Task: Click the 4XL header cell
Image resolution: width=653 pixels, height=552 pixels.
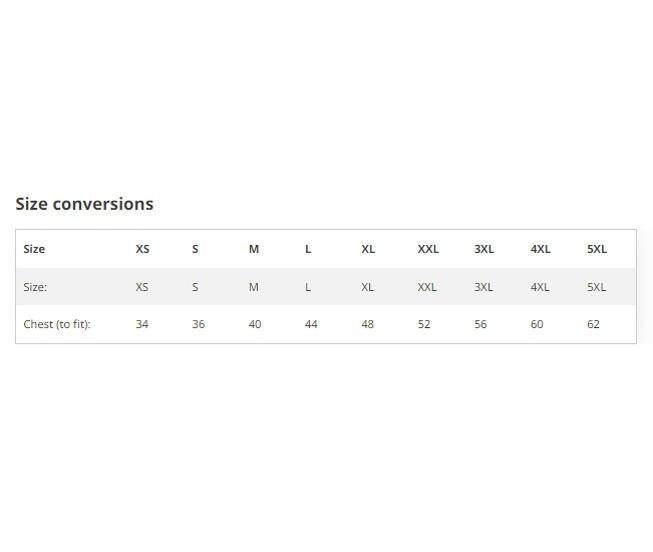Action: (x=541, y=249)
